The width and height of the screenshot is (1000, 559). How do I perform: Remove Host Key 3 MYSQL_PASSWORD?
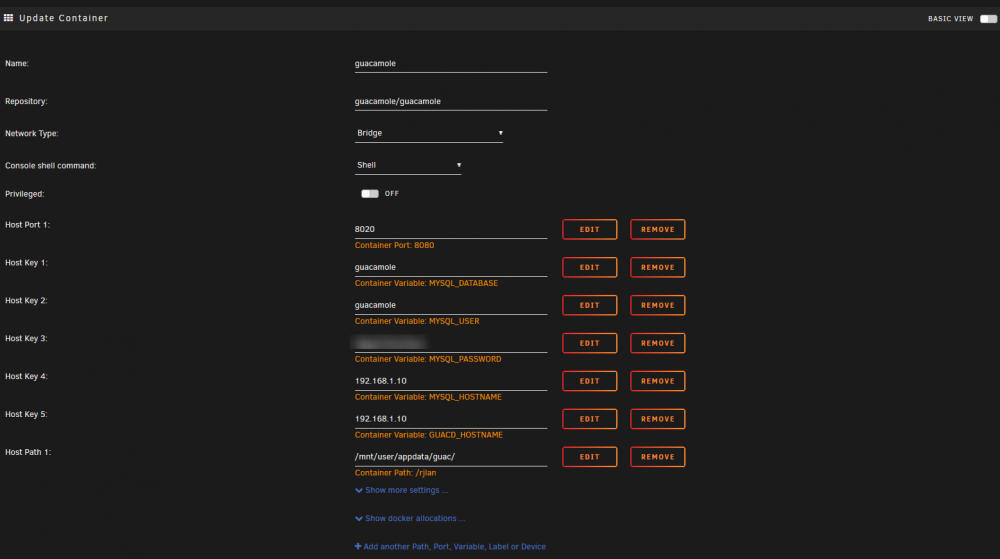click(658, 343)
